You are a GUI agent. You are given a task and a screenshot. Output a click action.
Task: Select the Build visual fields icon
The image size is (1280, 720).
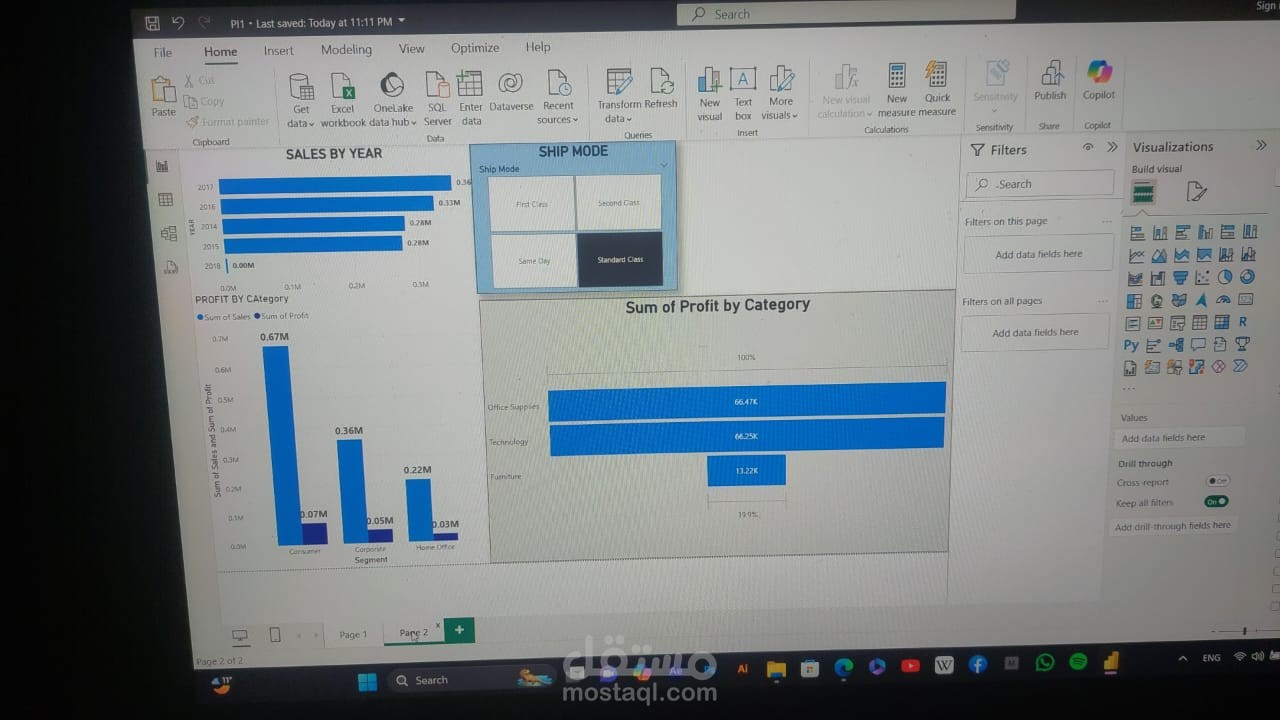tap(1143, 193)
